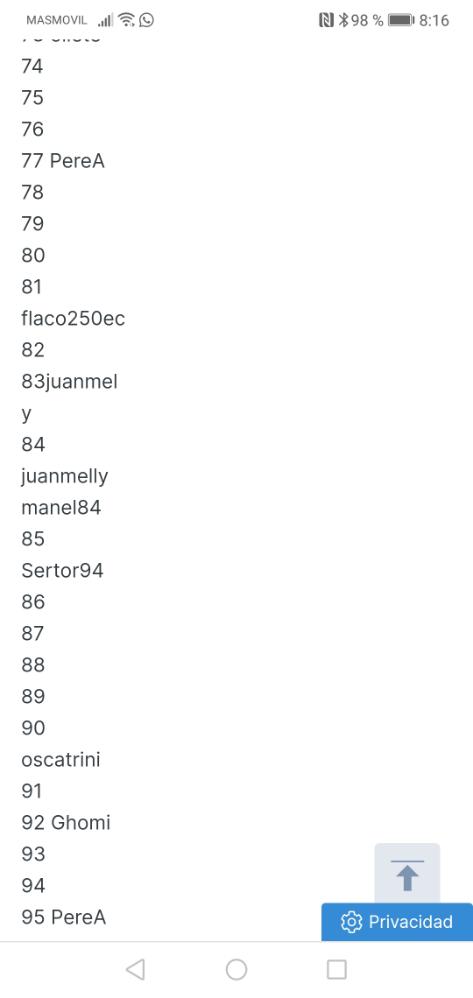Click the '95 PereA' entry
This screenshot has width=473, height=998.
coord(64,917)
